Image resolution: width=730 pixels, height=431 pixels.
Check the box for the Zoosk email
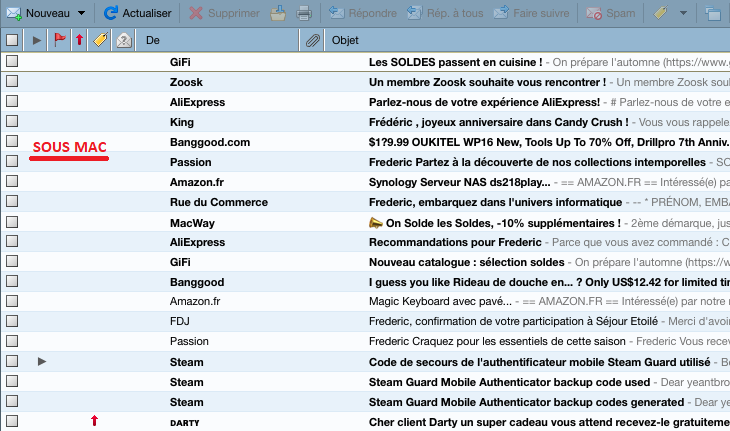pyautogui.click(x=12, y=82)
